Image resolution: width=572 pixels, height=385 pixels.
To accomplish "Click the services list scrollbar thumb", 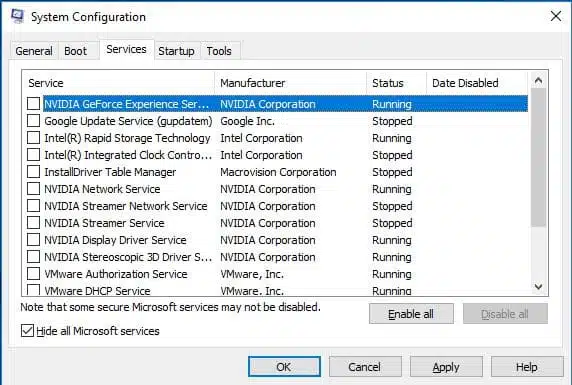I will tap(538, 157).
